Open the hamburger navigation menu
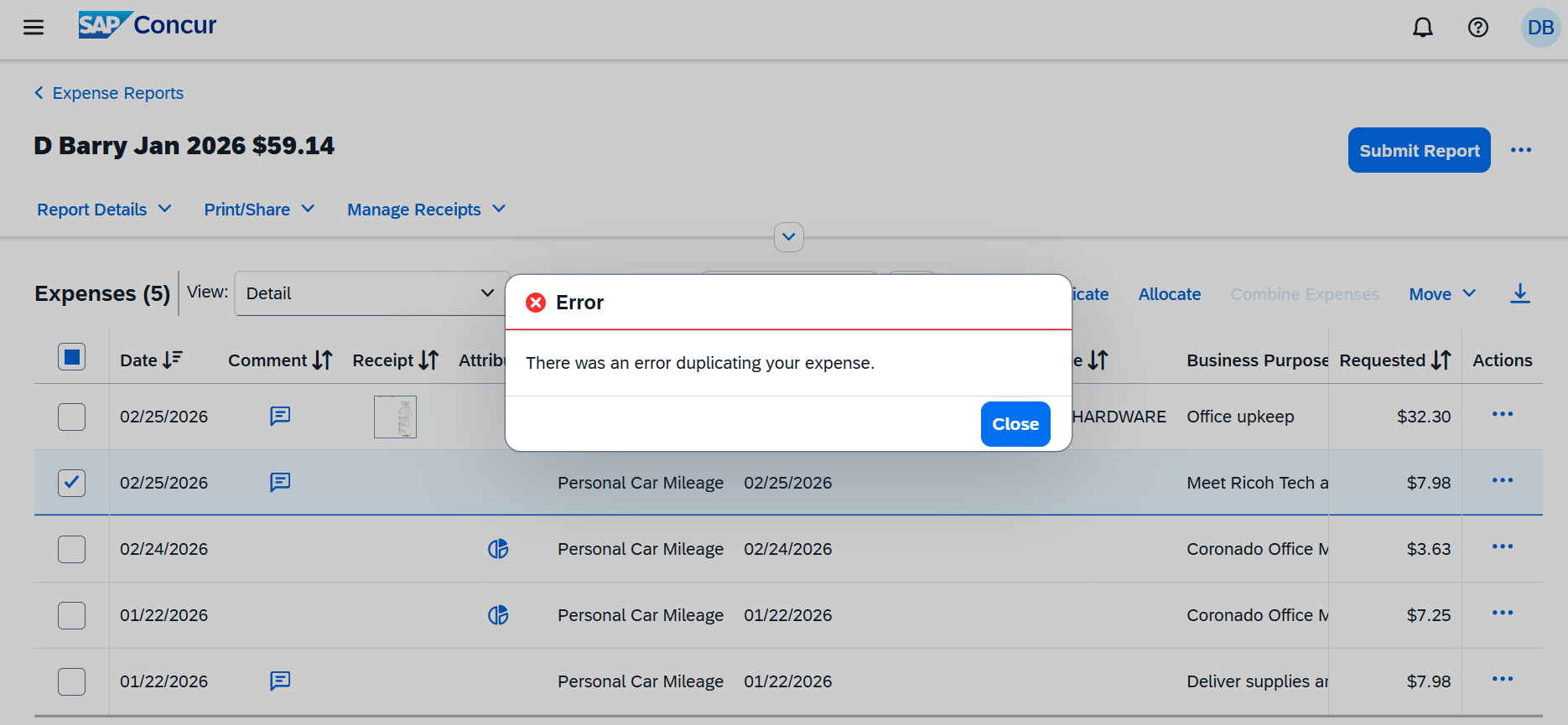The height and width of the screenshot is (725, 1568). coord(34,28)
